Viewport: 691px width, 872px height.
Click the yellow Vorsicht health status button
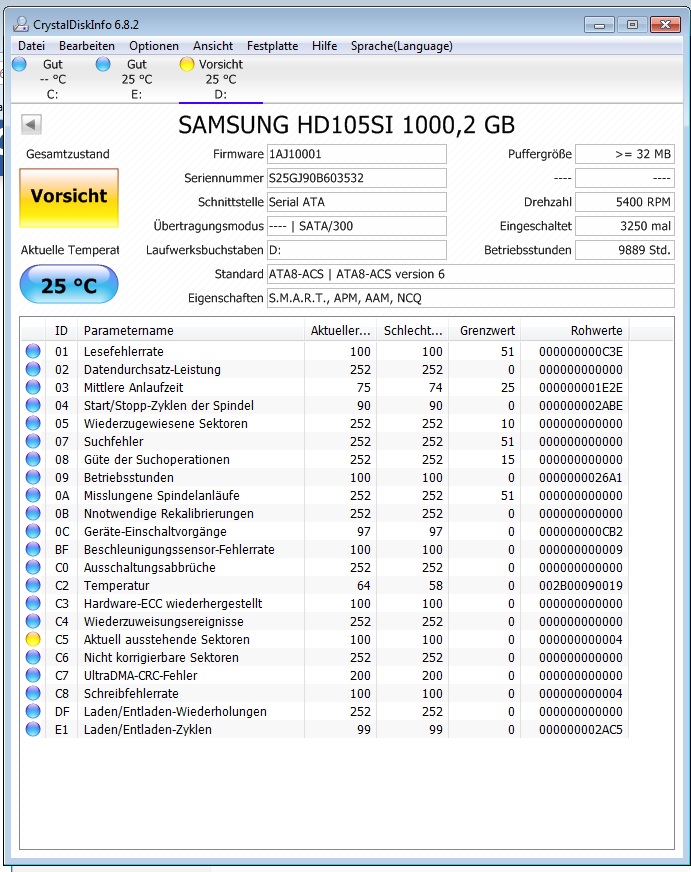pyautogui.click(x=69, y=198)
